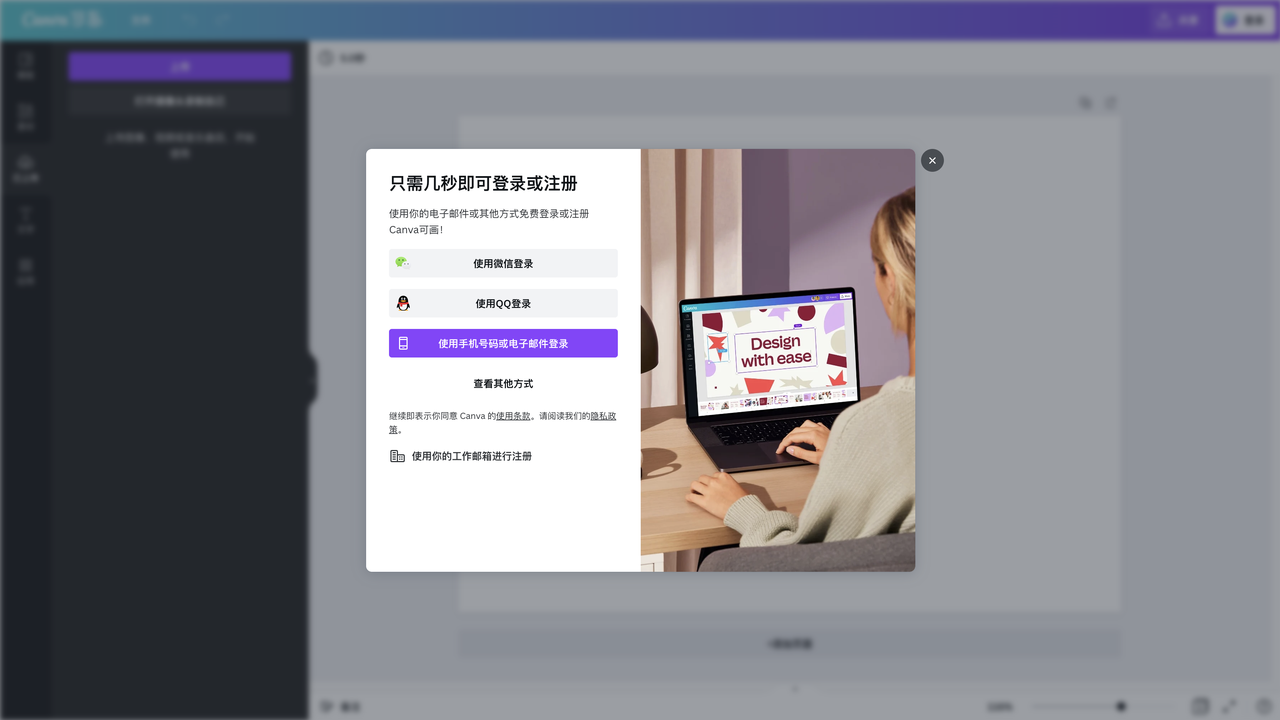This screenshot has width=1280, height=720.
Task: Expand 查看其他方式 for more login options
Action: [x=503, y=383]
